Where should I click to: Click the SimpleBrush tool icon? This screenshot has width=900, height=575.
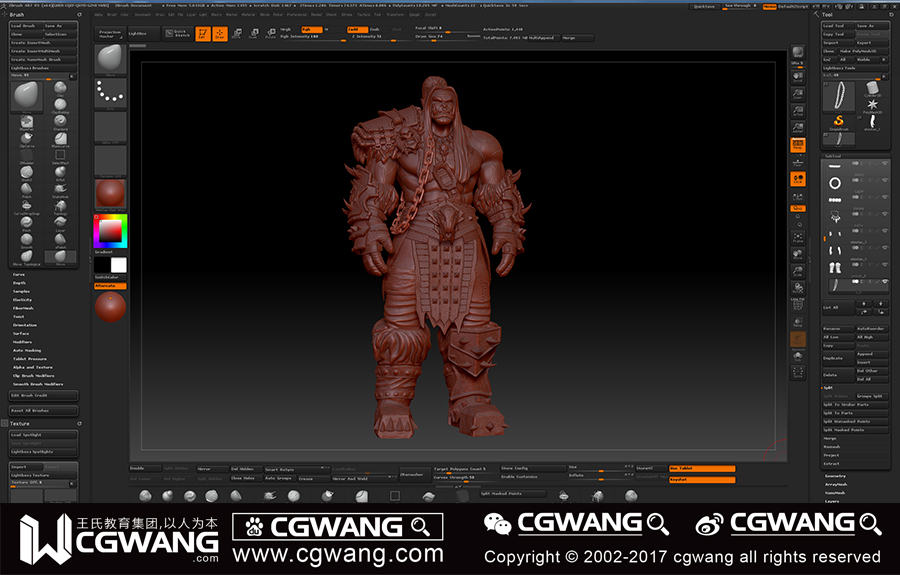point(840,121)
